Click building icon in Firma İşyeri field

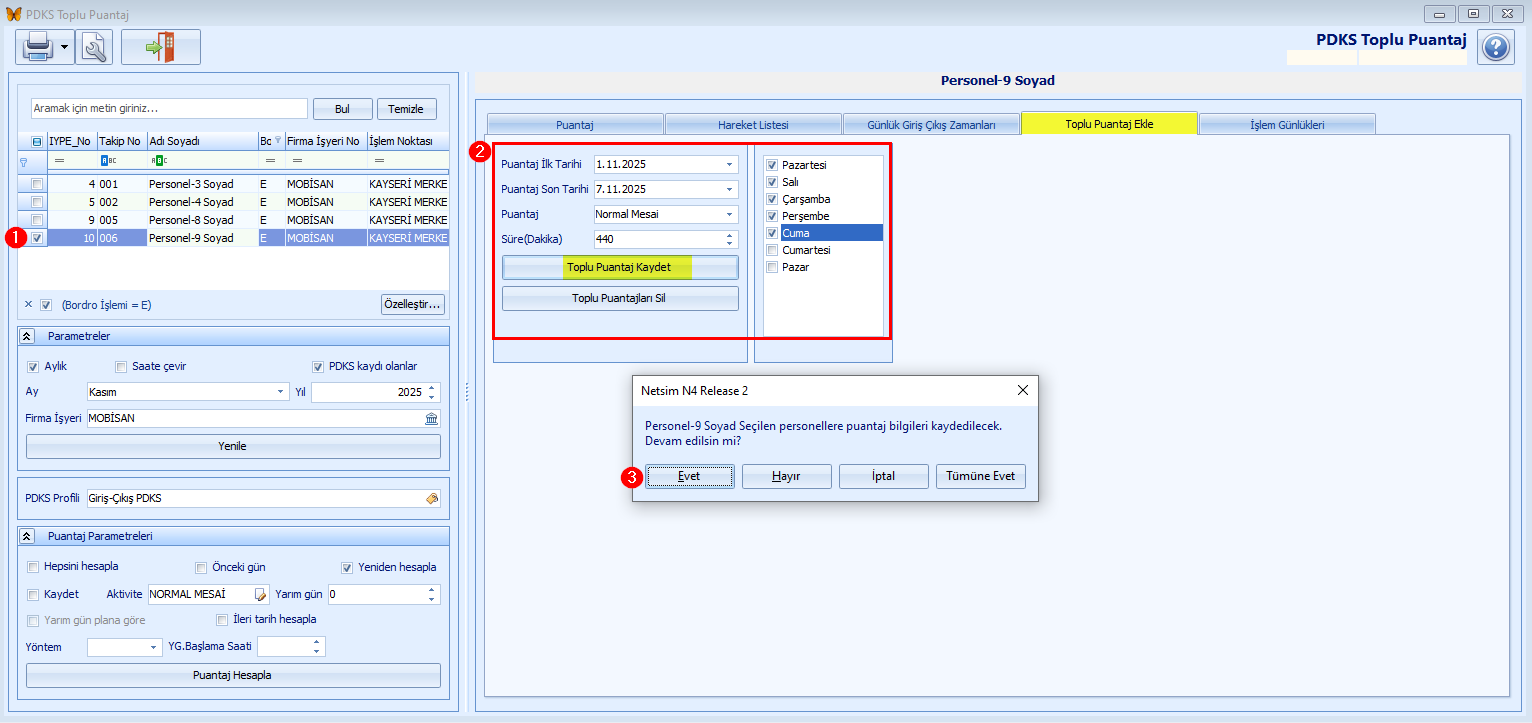(x=432, y=419)
